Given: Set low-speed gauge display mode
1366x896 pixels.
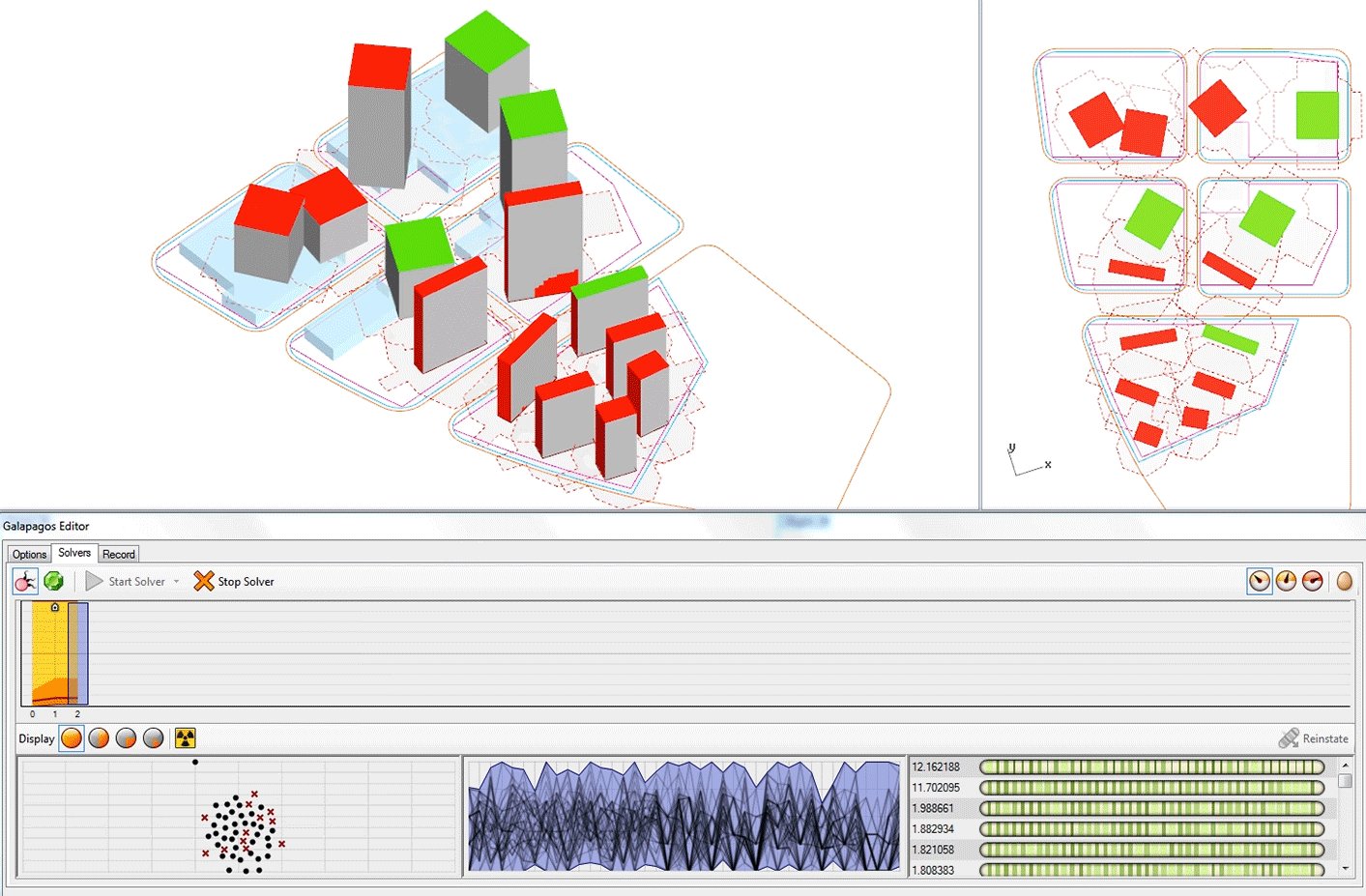Looking at the screenshot, I should 1260,581.
